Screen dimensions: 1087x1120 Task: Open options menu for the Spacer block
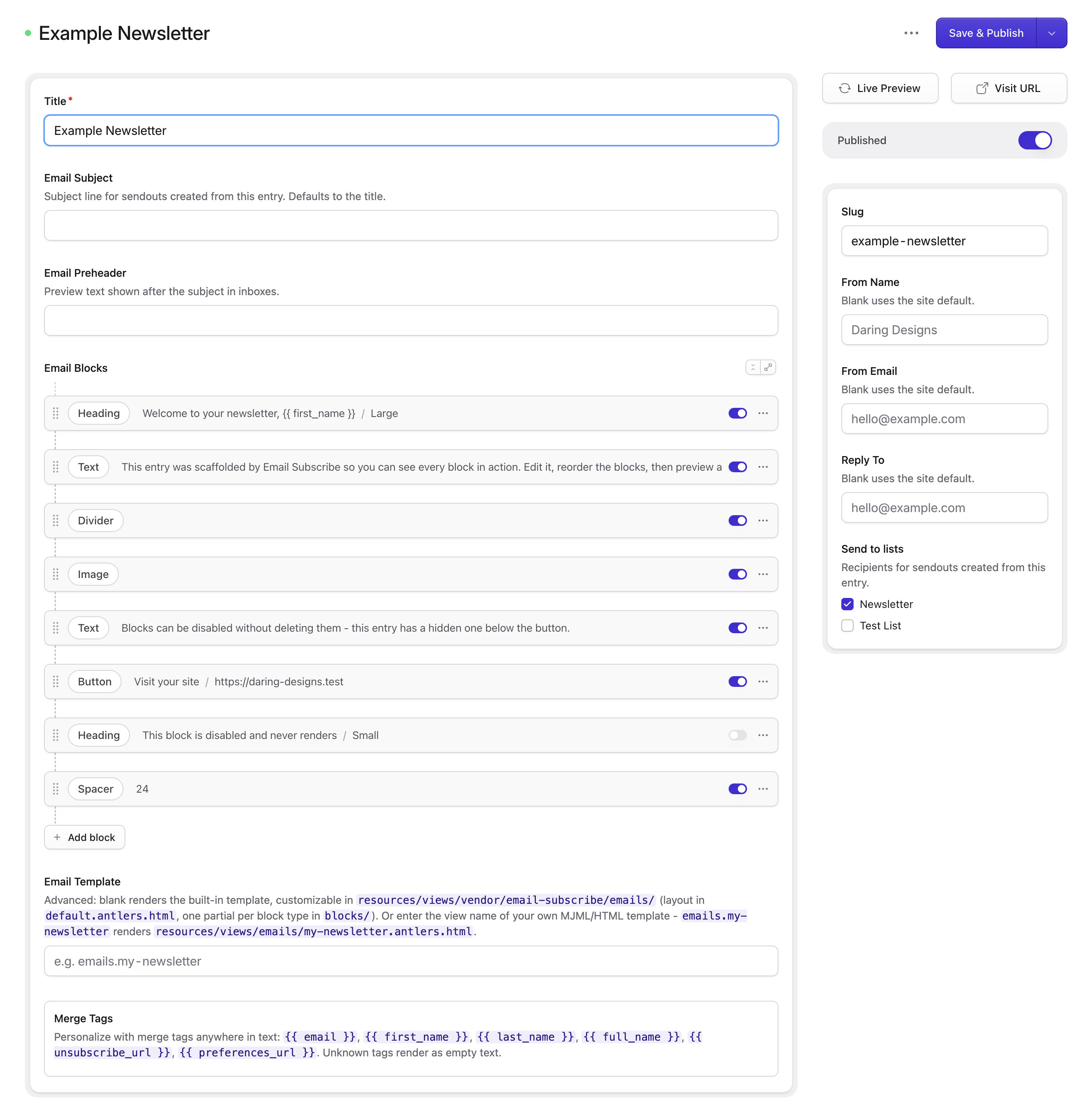tap(762, 789)
